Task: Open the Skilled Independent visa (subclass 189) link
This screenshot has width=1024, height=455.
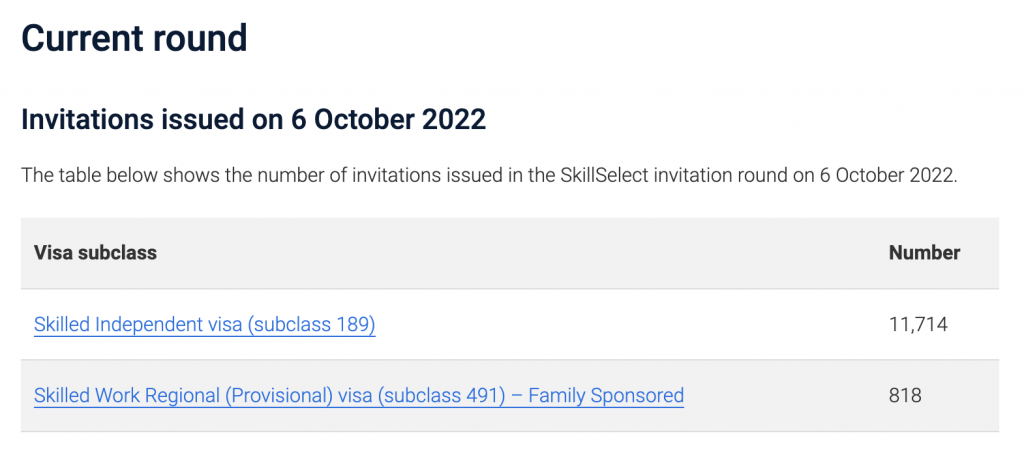Action: coord(204,324)
